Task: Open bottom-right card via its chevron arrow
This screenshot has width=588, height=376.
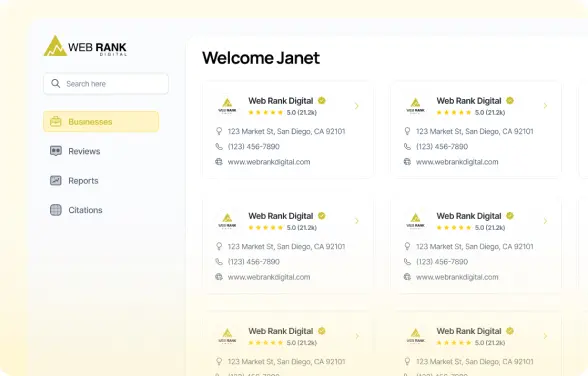Action: tap(545, 336)
